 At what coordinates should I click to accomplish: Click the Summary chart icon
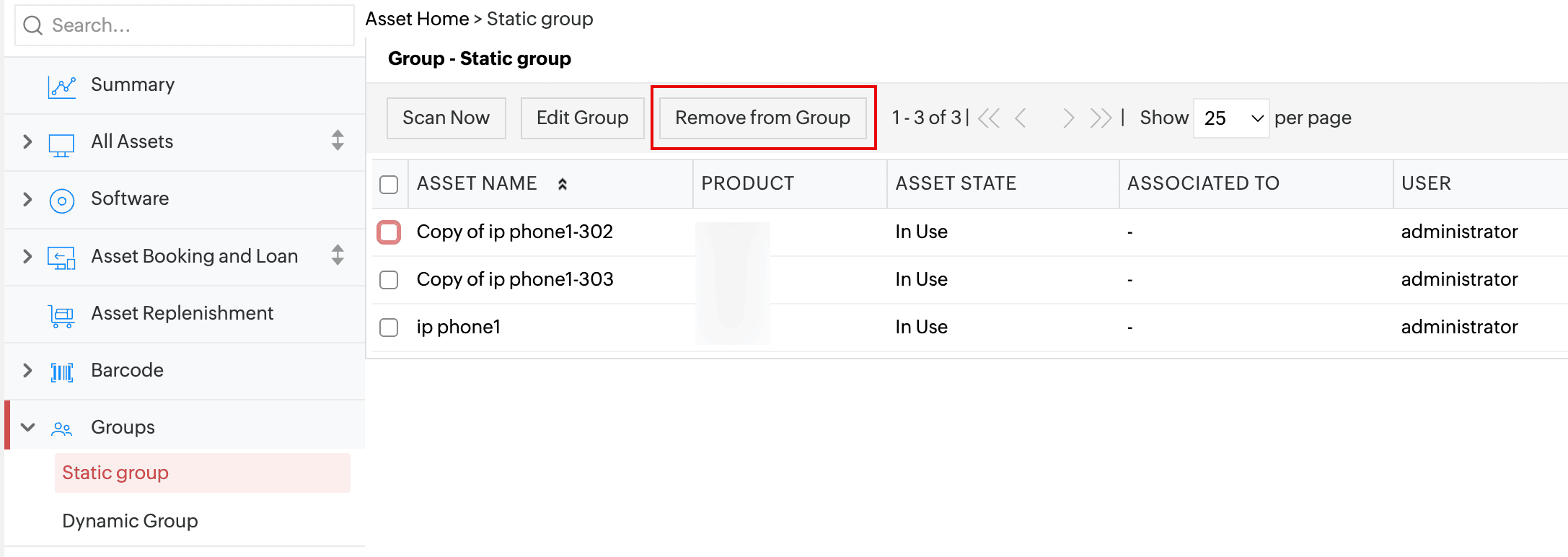(x=62, y=86)
